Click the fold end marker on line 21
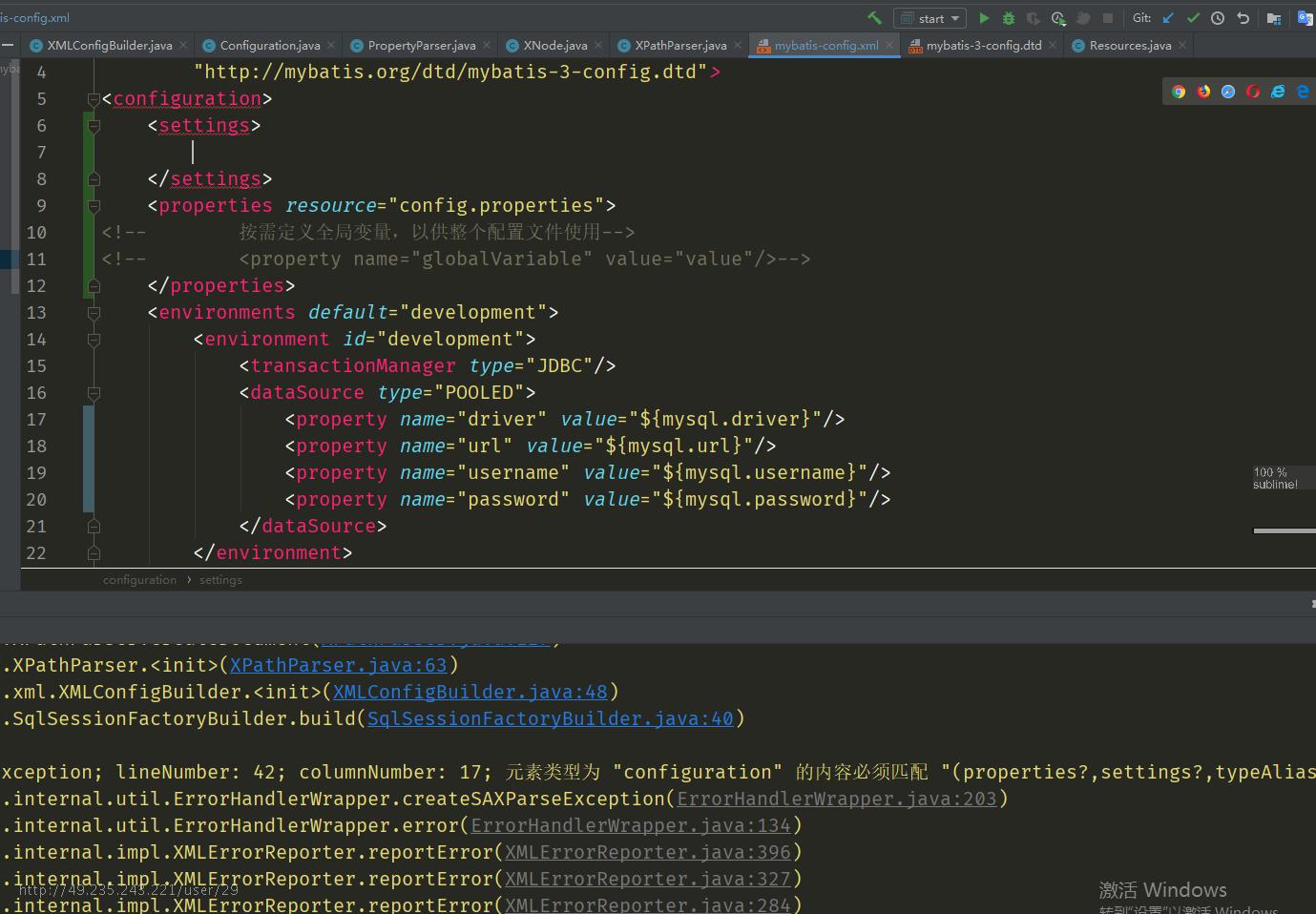This screenshot has height=914, width=1316. pyautogui.click(x=94, y=527)
